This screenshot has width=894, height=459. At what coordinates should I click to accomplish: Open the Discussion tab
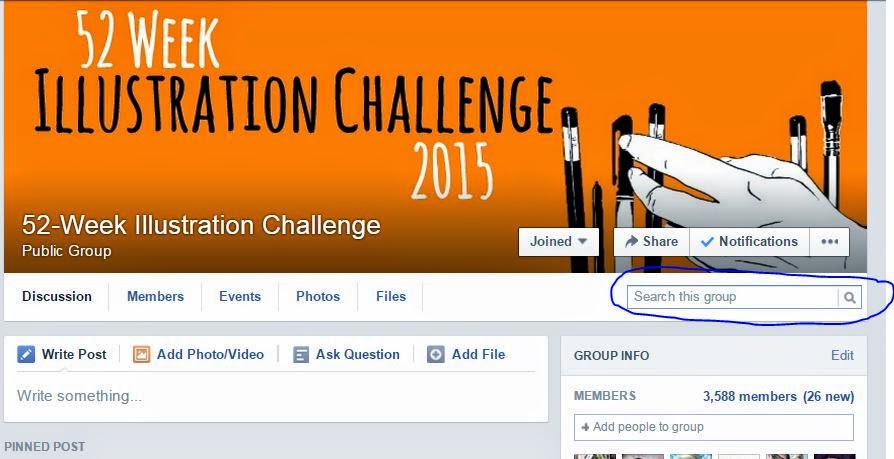click(x=56, y=296)
